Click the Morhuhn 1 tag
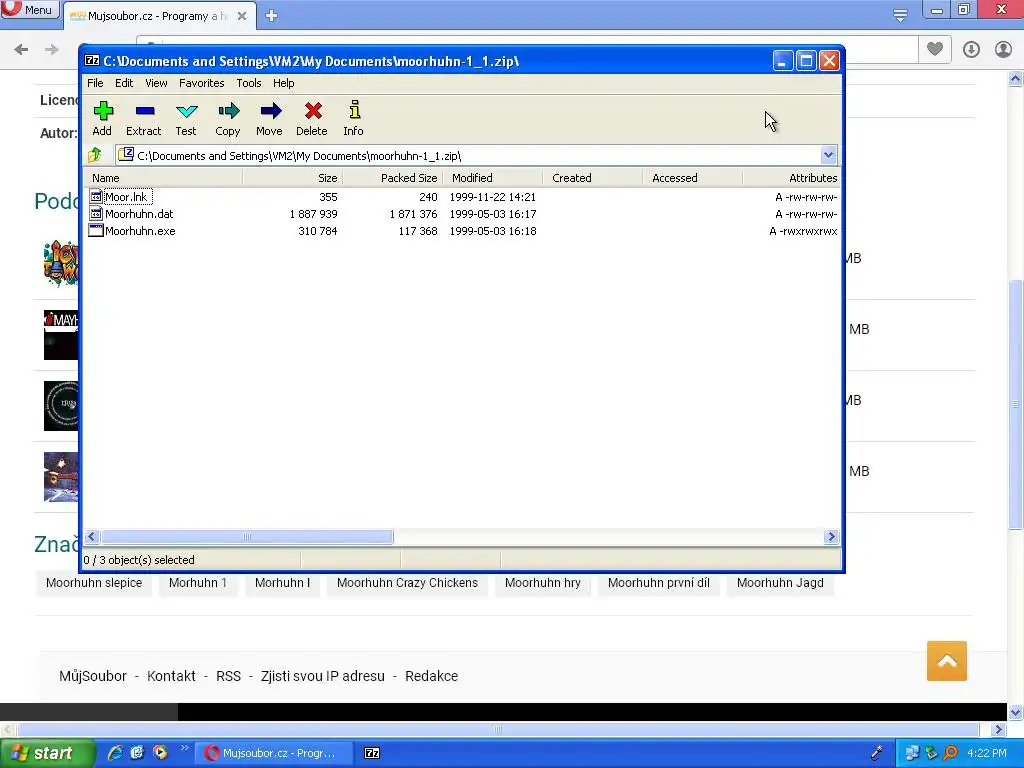This screenshot has height=768, width=1024. (198, 583)
